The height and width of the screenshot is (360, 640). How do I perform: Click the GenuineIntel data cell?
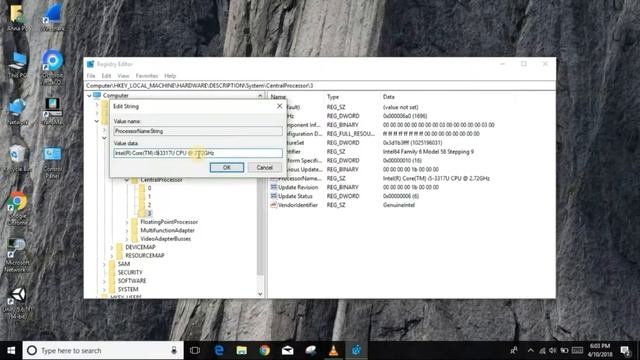[399, 205]
